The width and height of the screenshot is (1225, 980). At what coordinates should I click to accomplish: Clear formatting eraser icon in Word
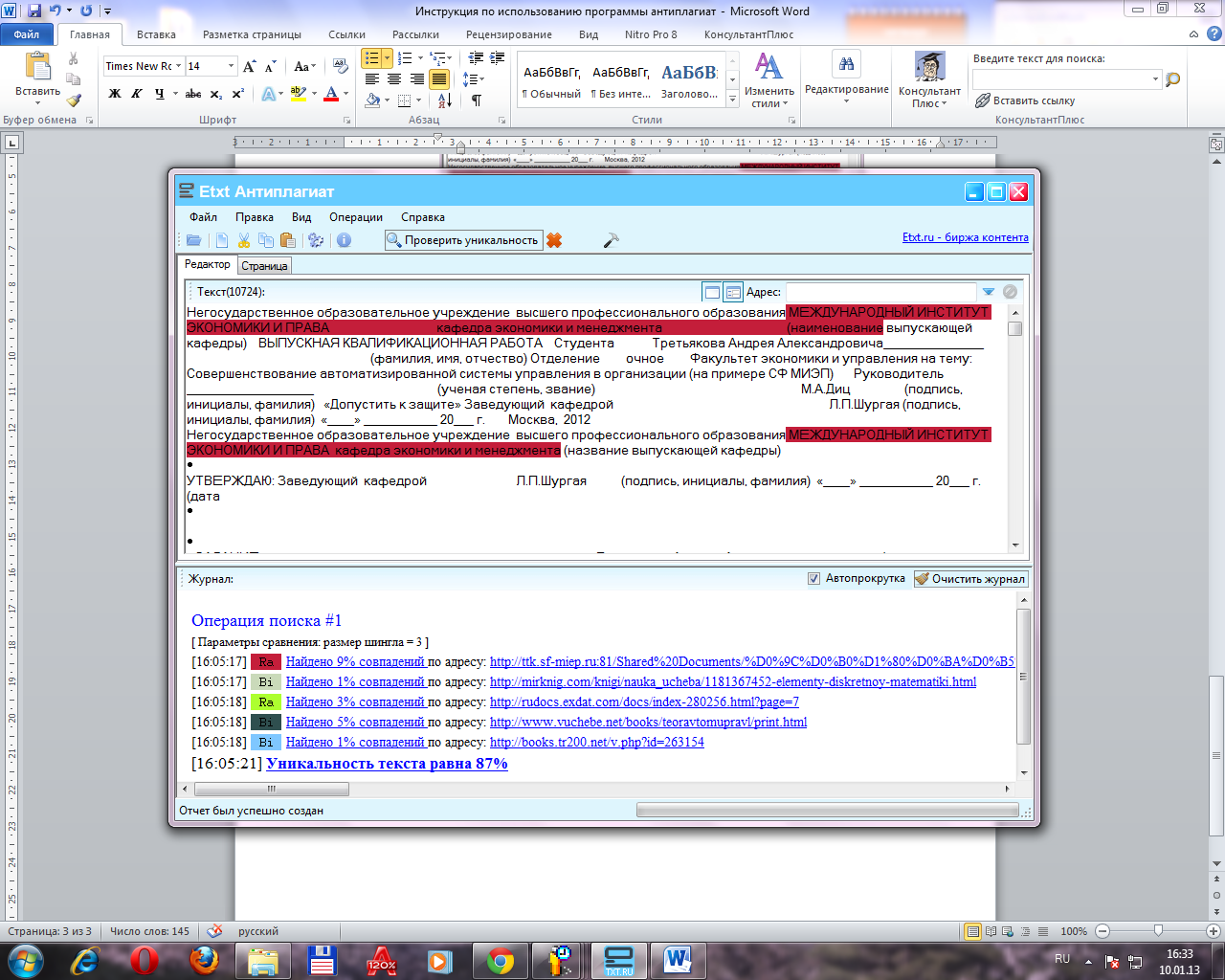340,66
